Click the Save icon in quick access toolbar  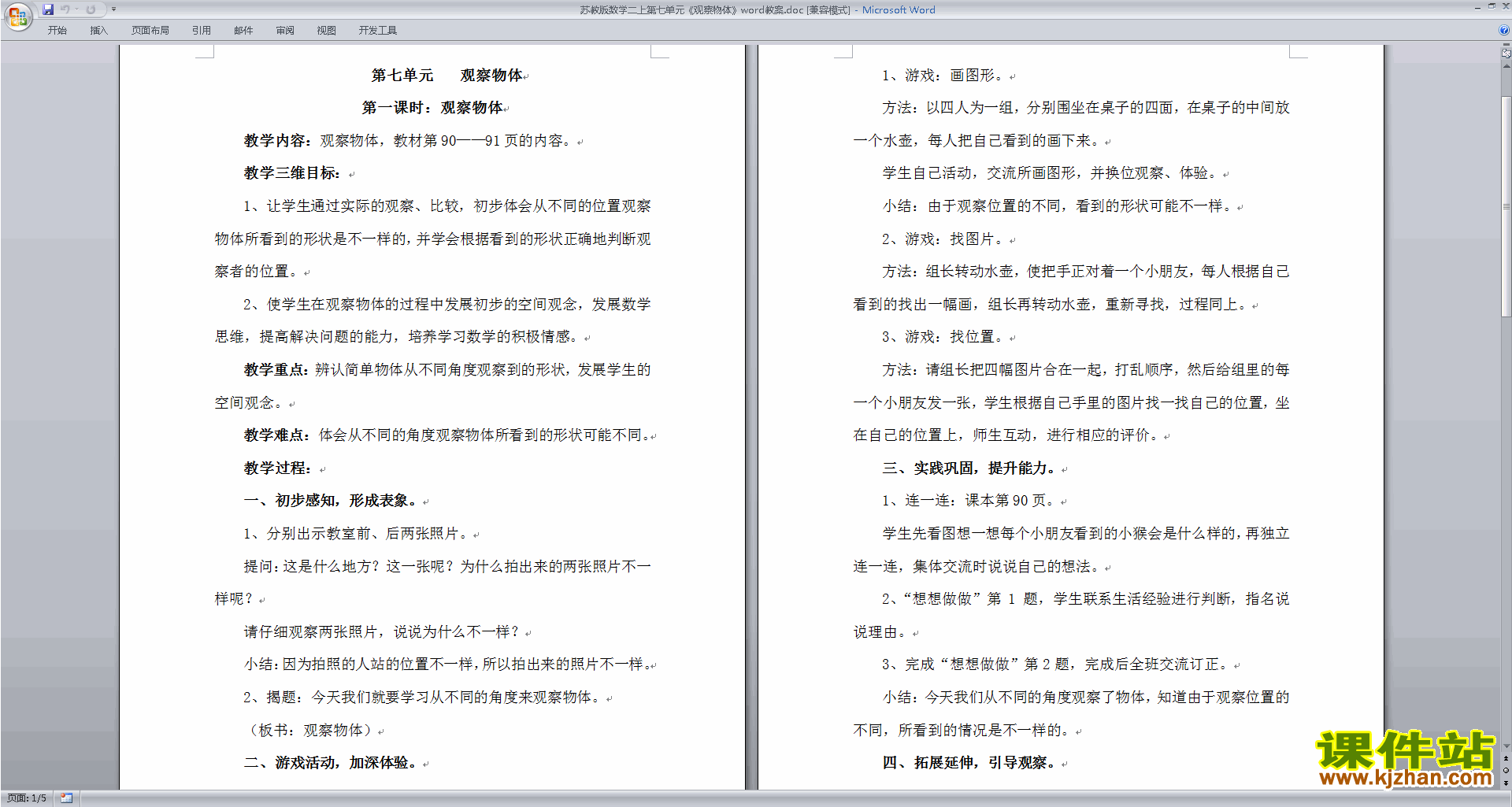[48, 9]
